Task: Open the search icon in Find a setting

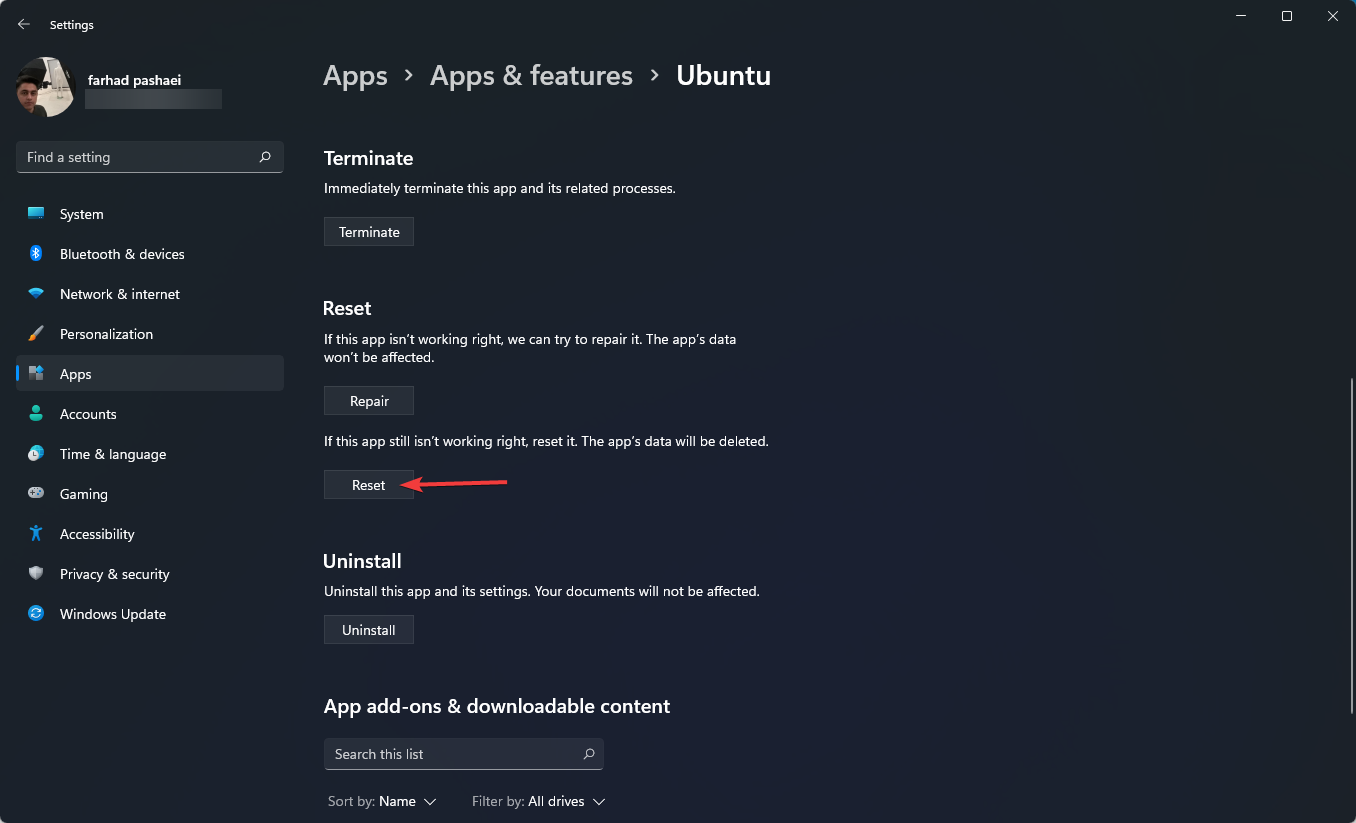Action: pyautogui.click(x=265, y=157)
